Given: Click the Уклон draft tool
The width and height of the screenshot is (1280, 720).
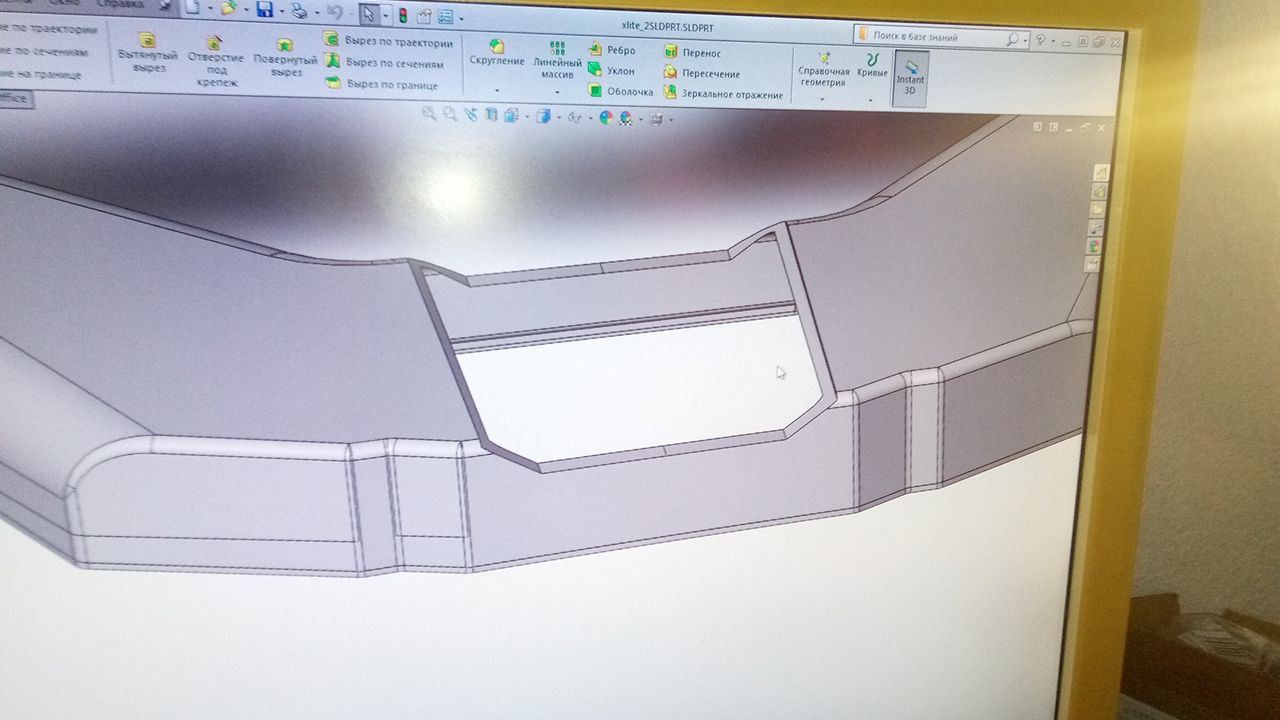Looking at the screenshot, I should 611,70.
